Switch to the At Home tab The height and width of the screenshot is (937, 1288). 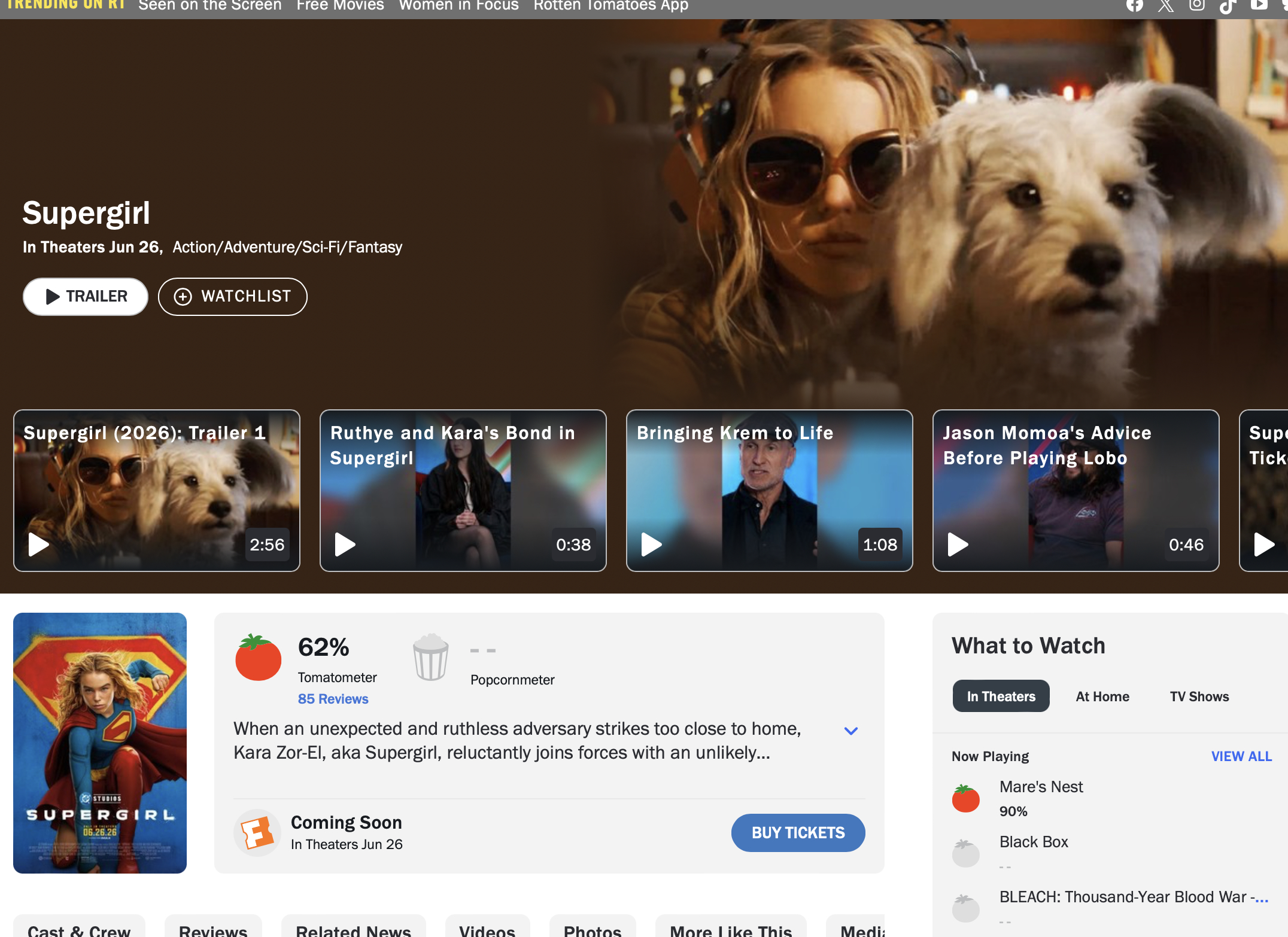tap(1102, 696)
